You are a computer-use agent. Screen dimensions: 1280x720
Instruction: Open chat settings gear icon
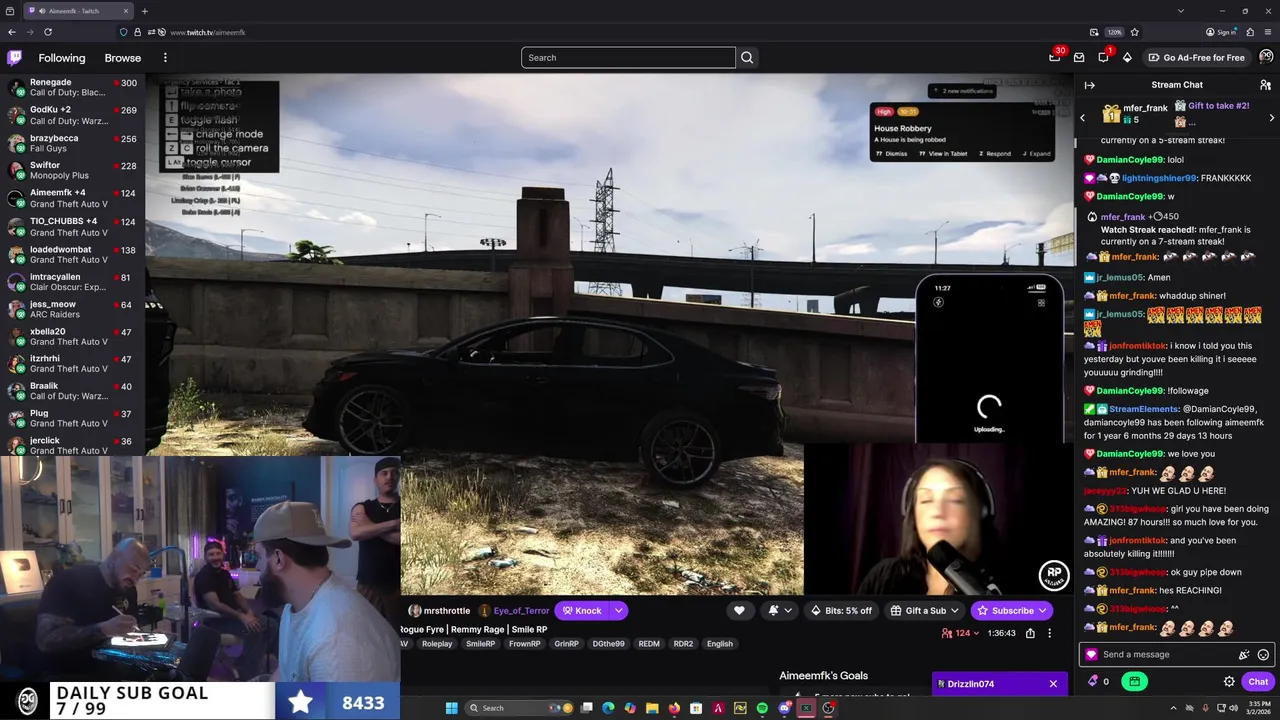[x=1229, y=682]
